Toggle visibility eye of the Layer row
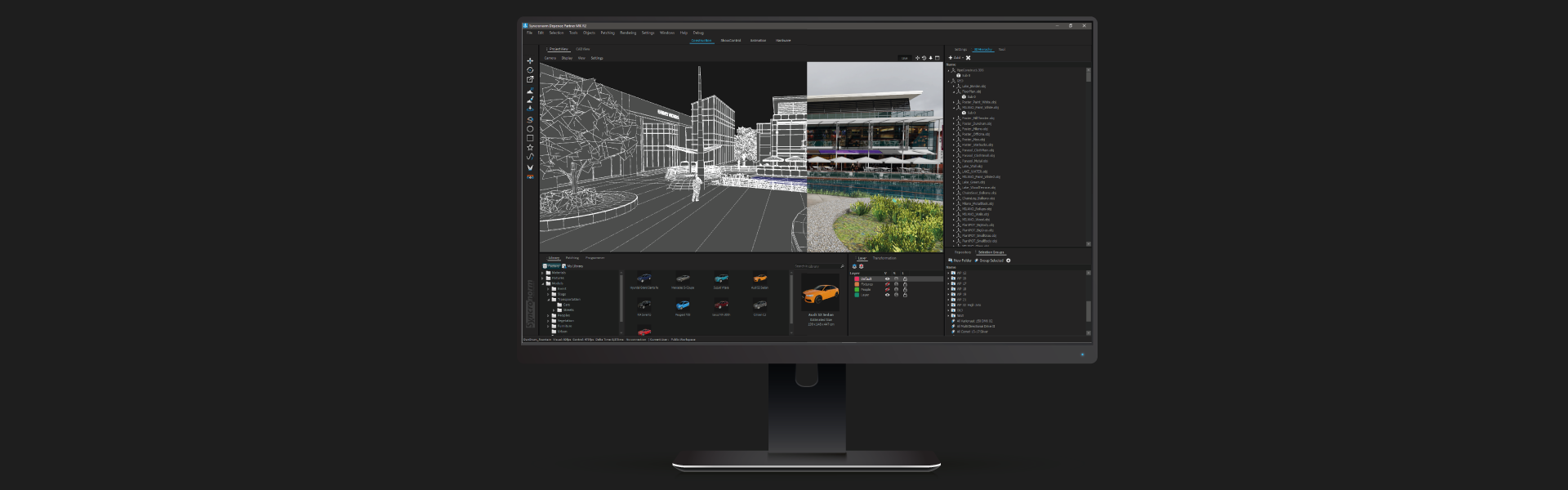This screenshot has height=490, width=1568. tap(887, 295)
